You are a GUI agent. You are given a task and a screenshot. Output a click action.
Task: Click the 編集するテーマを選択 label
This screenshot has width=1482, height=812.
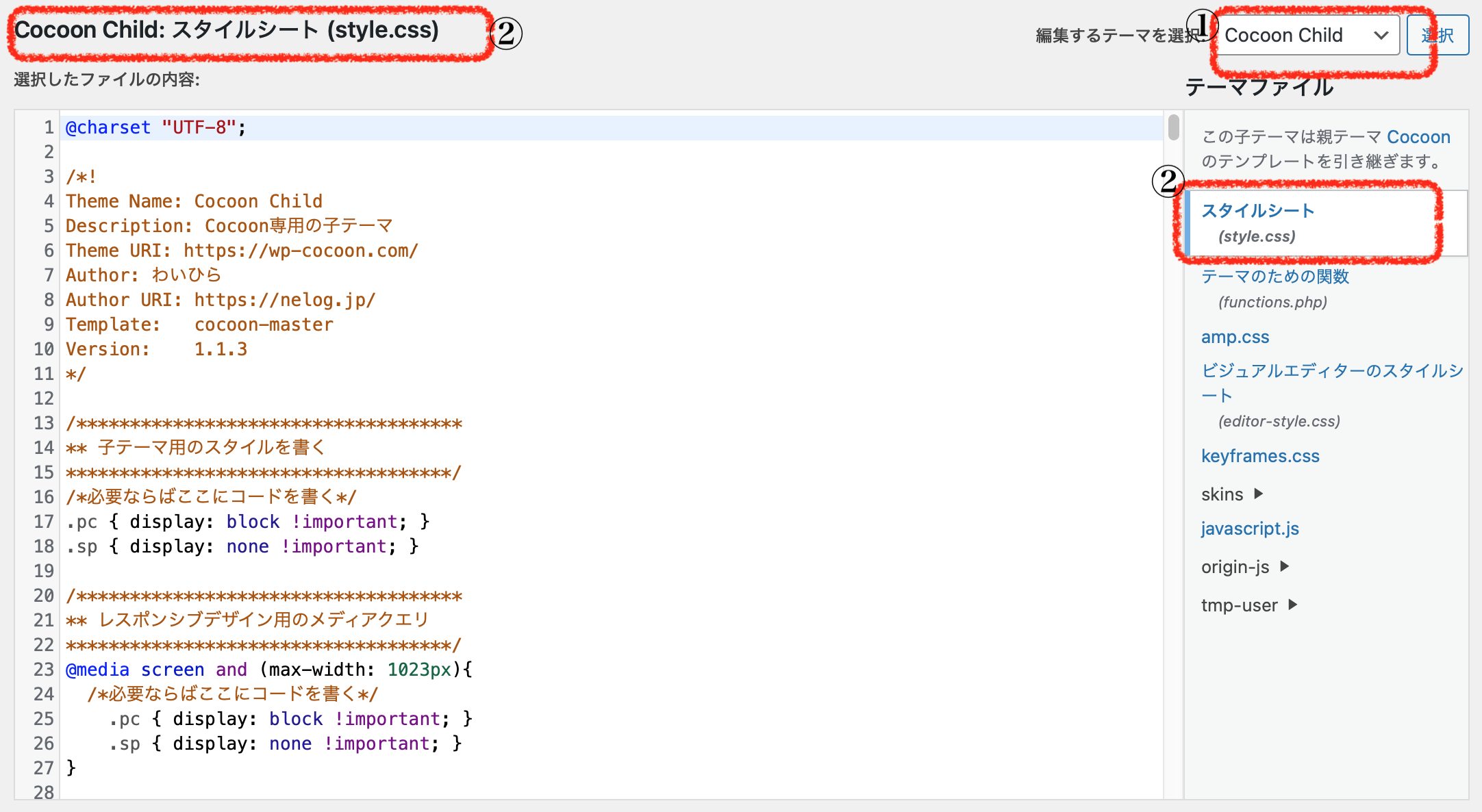tap(1120, 36)
